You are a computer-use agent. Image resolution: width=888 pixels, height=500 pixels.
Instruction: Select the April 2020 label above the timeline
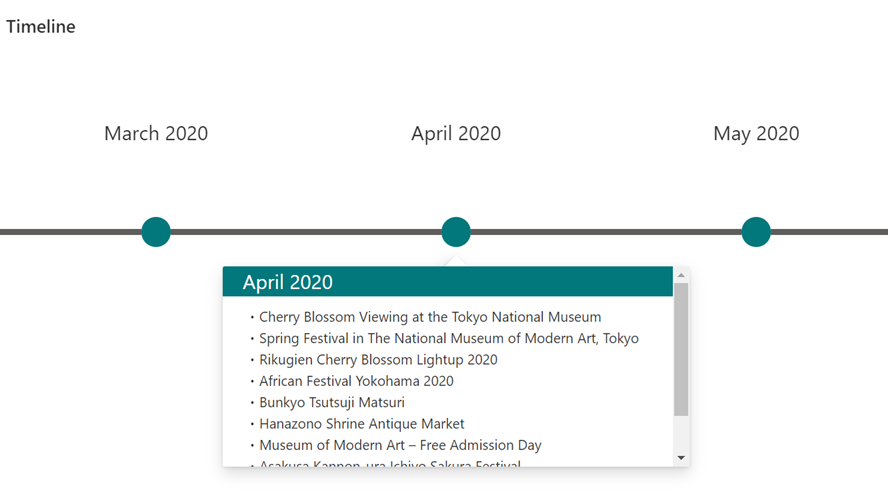click(x=456, y=134)
